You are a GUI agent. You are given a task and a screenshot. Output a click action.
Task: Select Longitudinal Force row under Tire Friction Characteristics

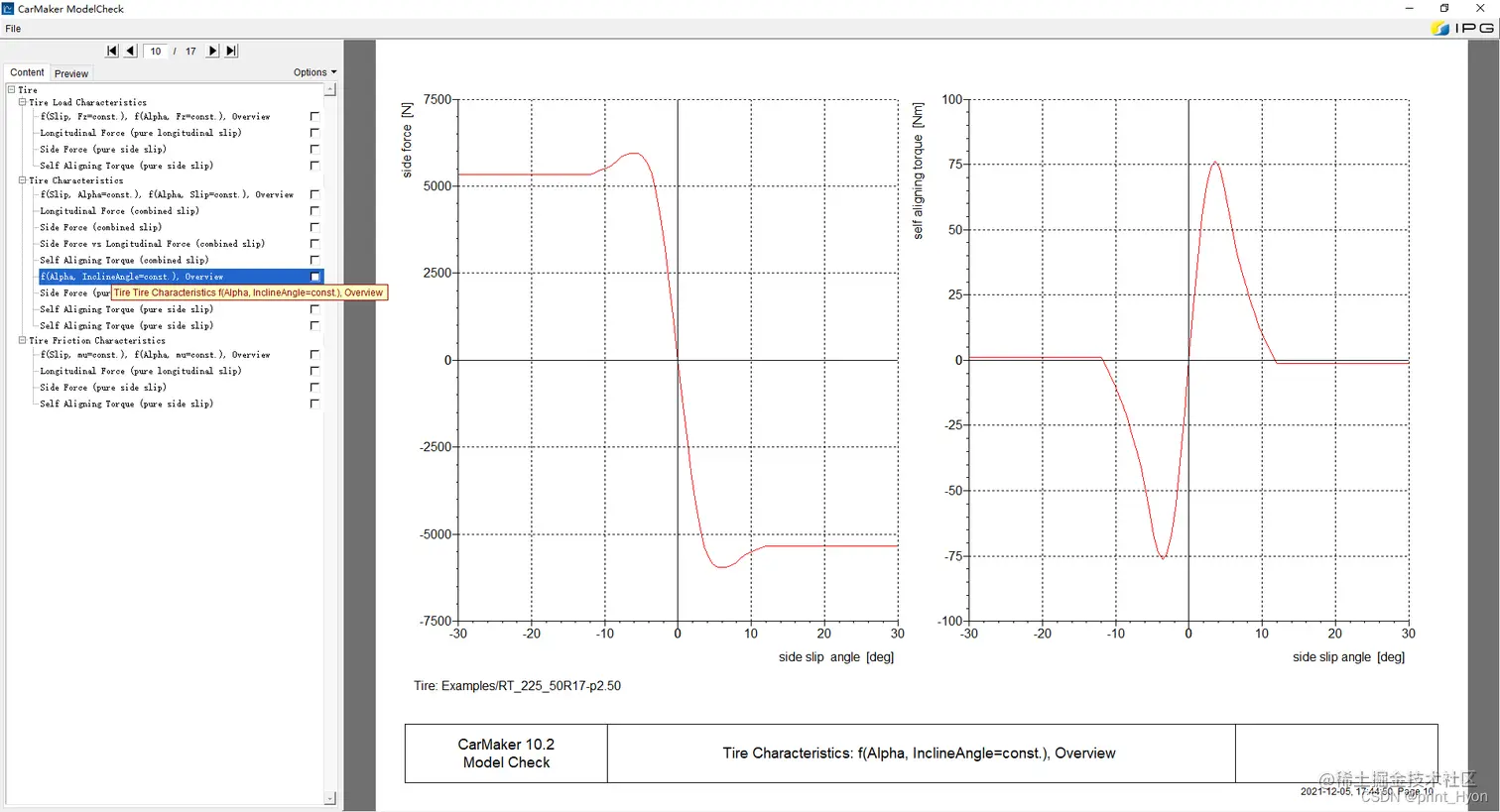pyautogui.click(x=141, y=371)
